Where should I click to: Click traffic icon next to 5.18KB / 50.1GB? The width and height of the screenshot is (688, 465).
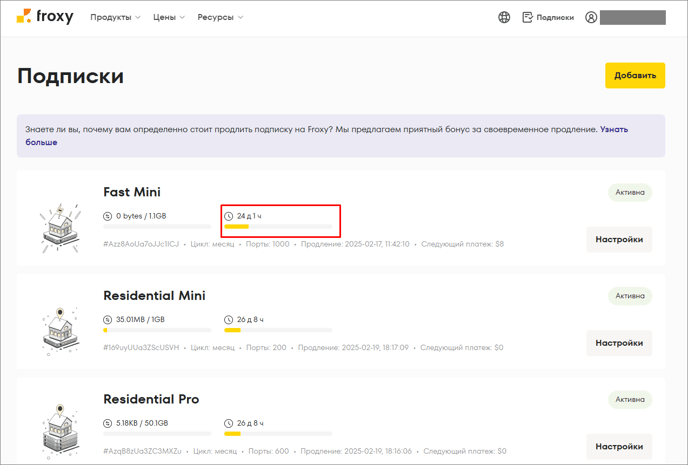pyautogui.click(x=108, y=423)
